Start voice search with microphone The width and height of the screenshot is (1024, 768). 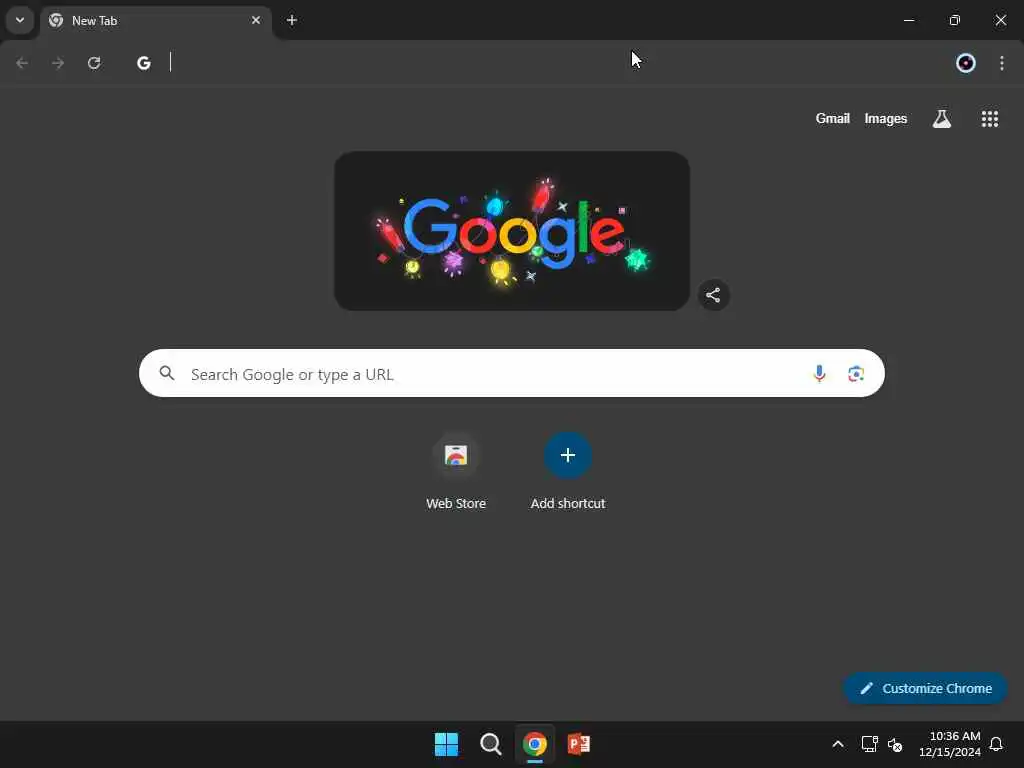(x=819, y=373)
